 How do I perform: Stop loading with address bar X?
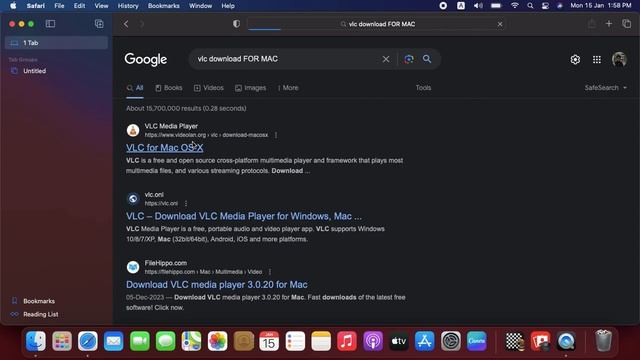coord(500,24)
